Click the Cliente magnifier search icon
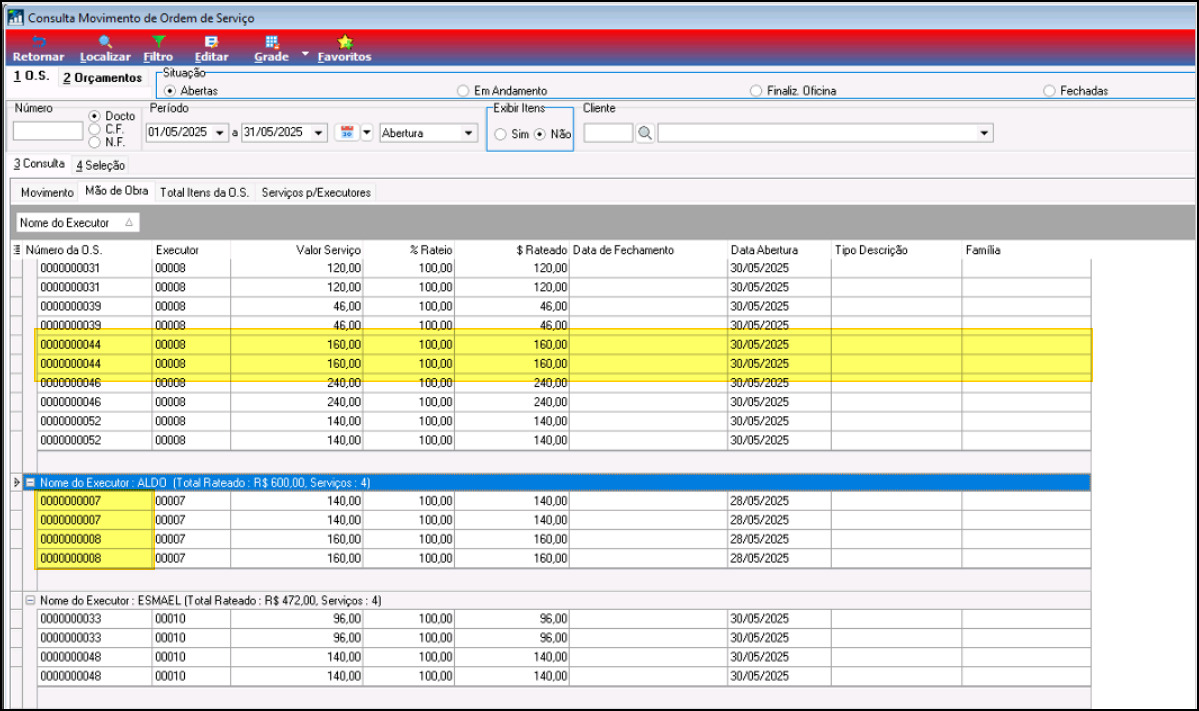 click(645, 133)
